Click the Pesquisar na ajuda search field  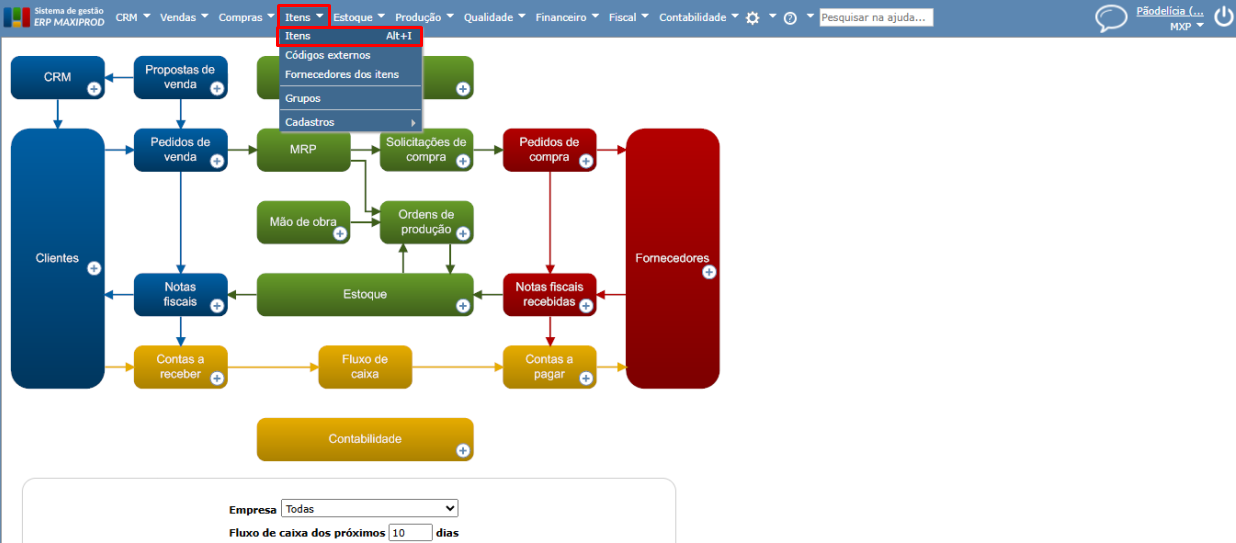[876, 17]
